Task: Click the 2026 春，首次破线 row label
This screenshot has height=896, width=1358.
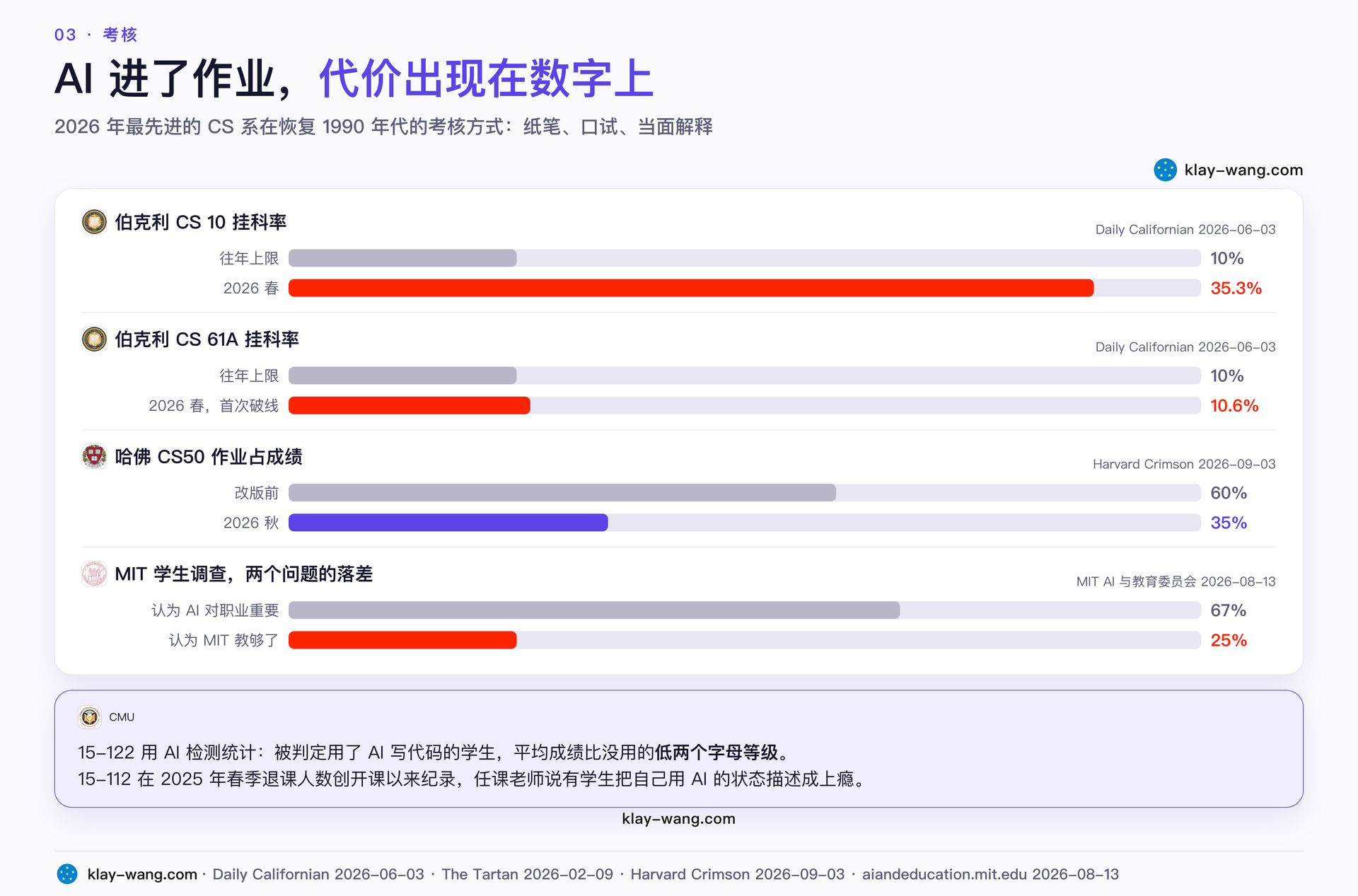Action: (x=214, y=406)
